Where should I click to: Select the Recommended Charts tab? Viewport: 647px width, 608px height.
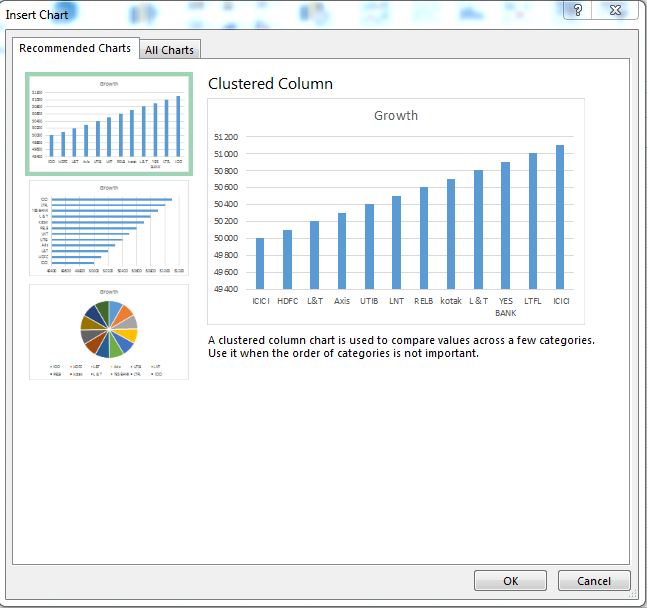pos(75,48)
